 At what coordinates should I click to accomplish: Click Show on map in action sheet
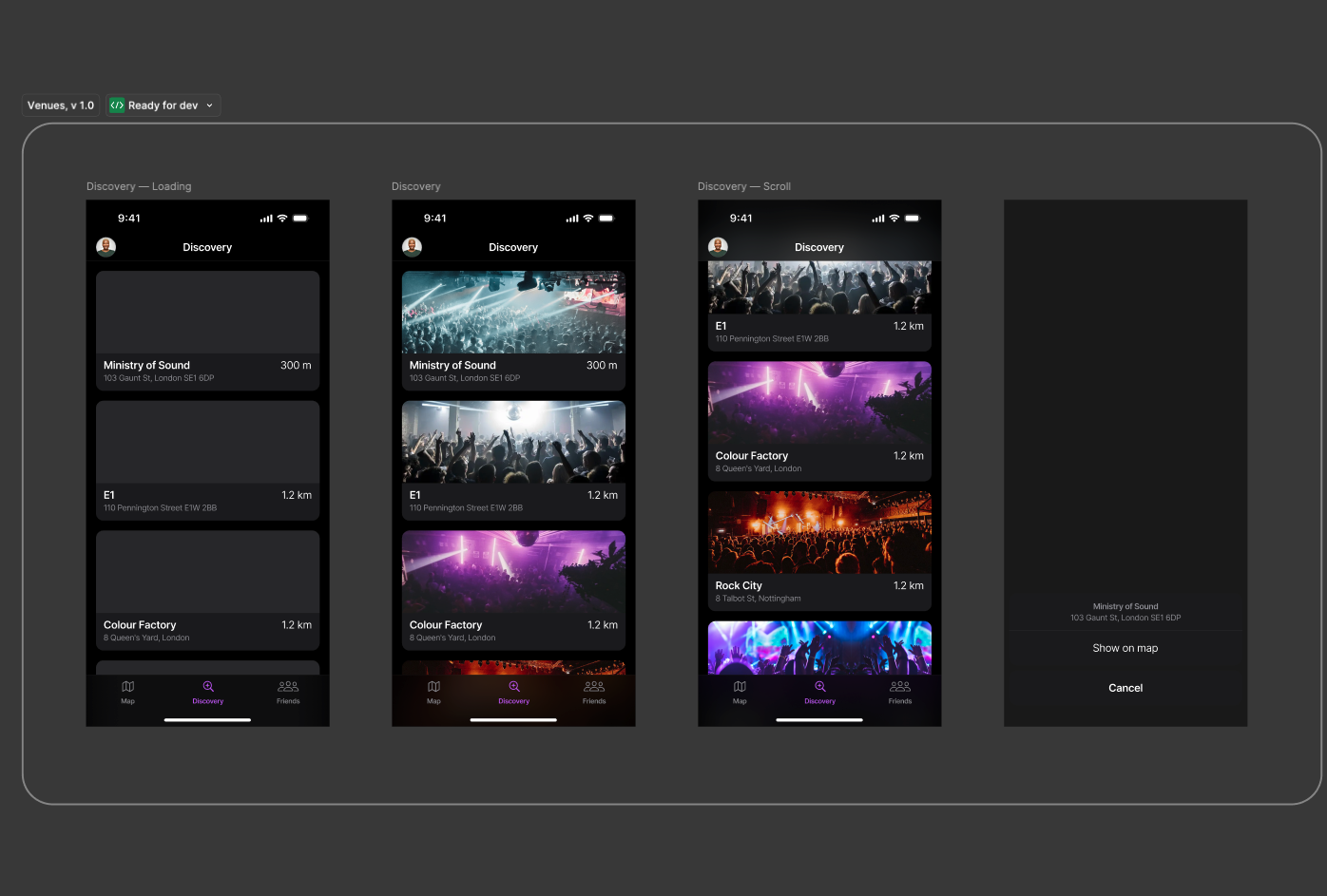(x=1125, y=648)
